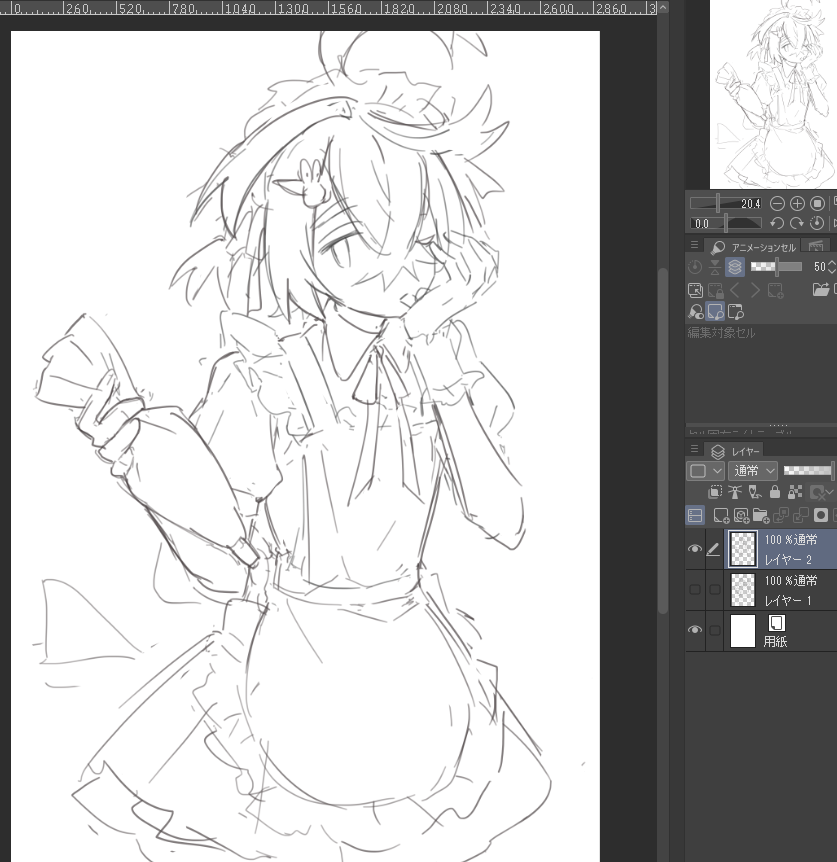This screenshot has height=862, width=837.
Task: Reset canvas rotation in the Navigator
Action: pos(817,223)
